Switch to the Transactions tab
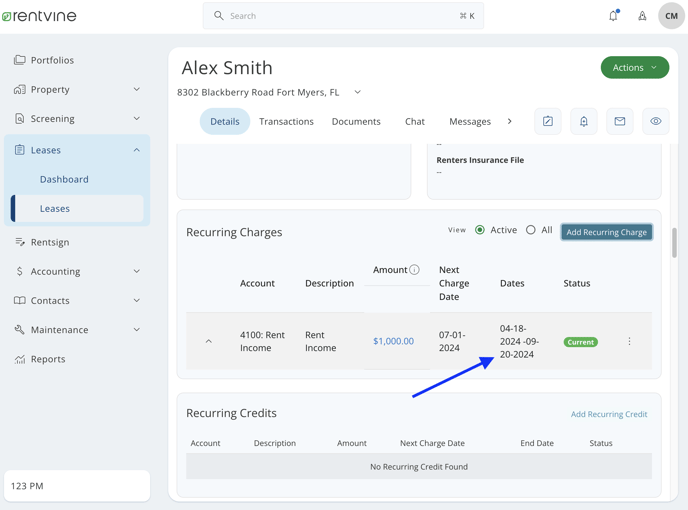Screen dimensions: 688x510 286,121
